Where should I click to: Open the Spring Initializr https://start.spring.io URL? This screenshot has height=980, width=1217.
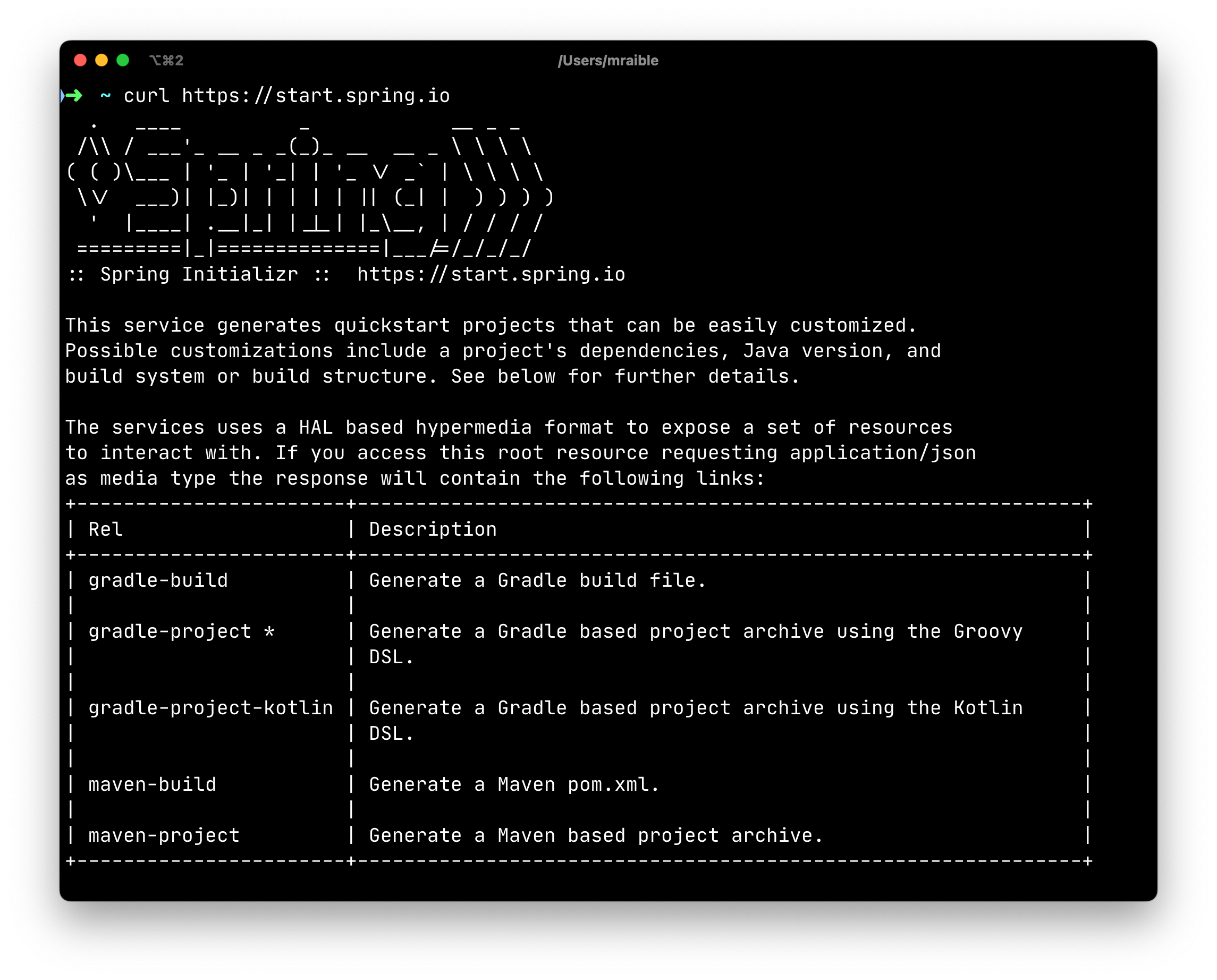click(x=491, y=274)
